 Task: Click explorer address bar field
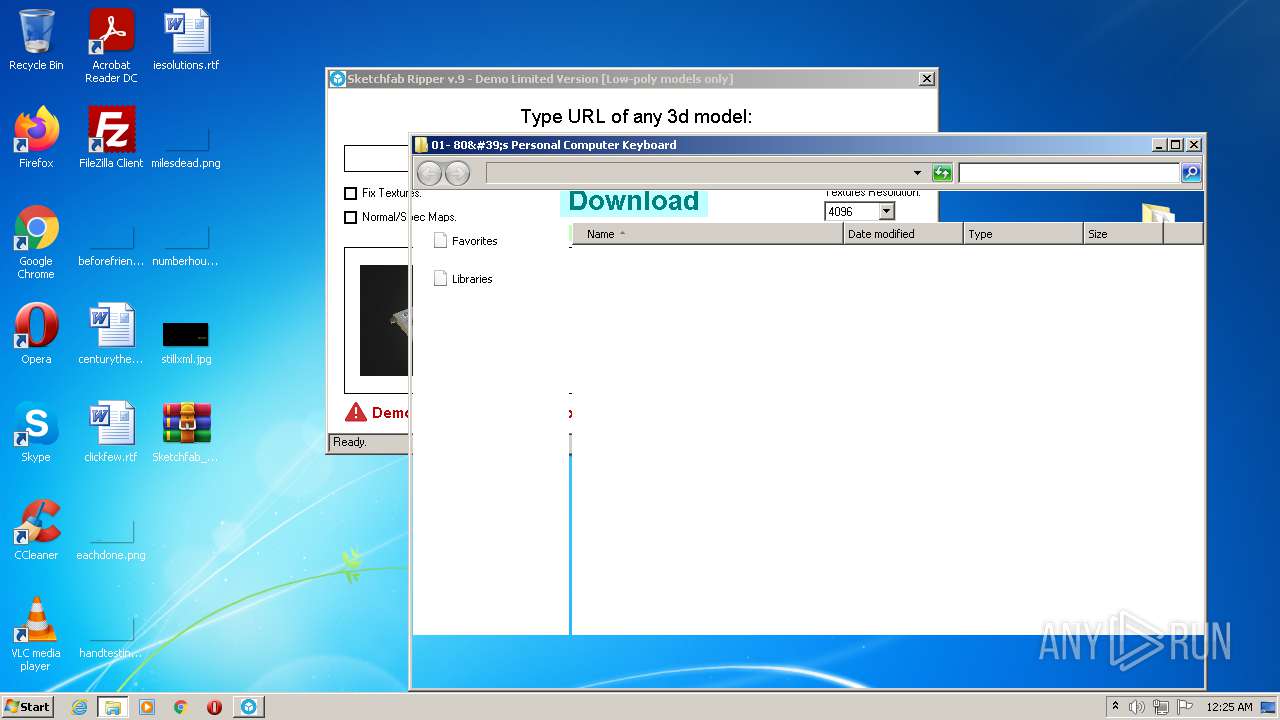point(698,173)
